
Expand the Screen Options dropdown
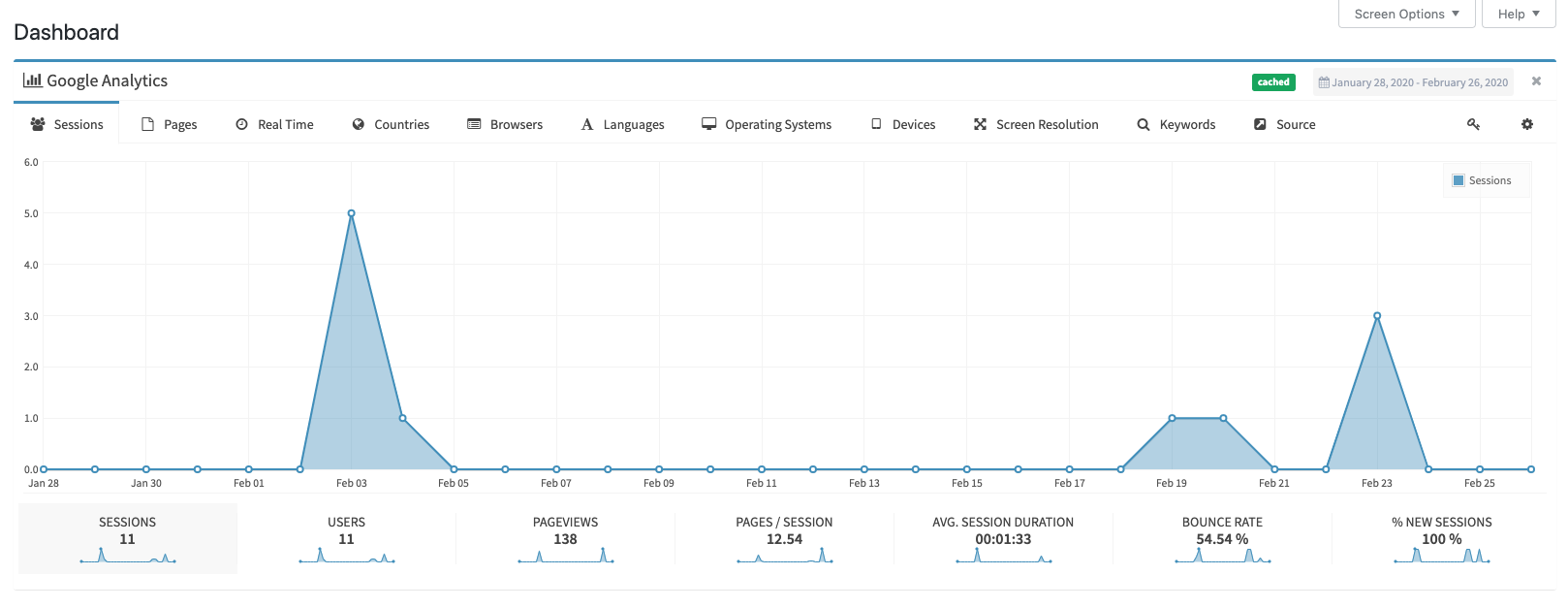click(x=1406, y=14)
